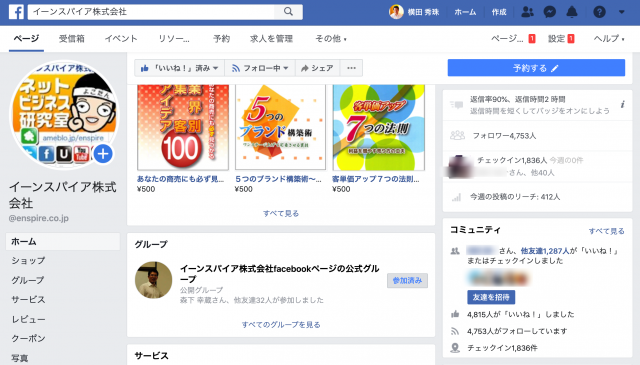The image size is (640, 365).
Task: Expand the ヘルプ menu
Action: pos(609,39)
